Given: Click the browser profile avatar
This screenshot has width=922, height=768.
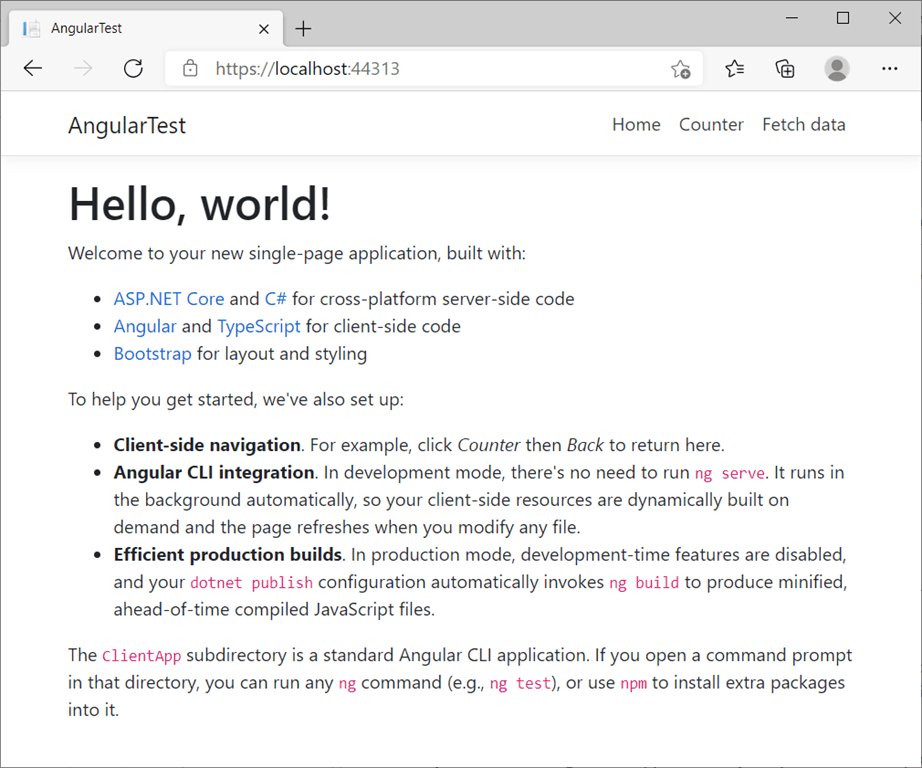Looking at the screenshot, I should tap(836, 68).
